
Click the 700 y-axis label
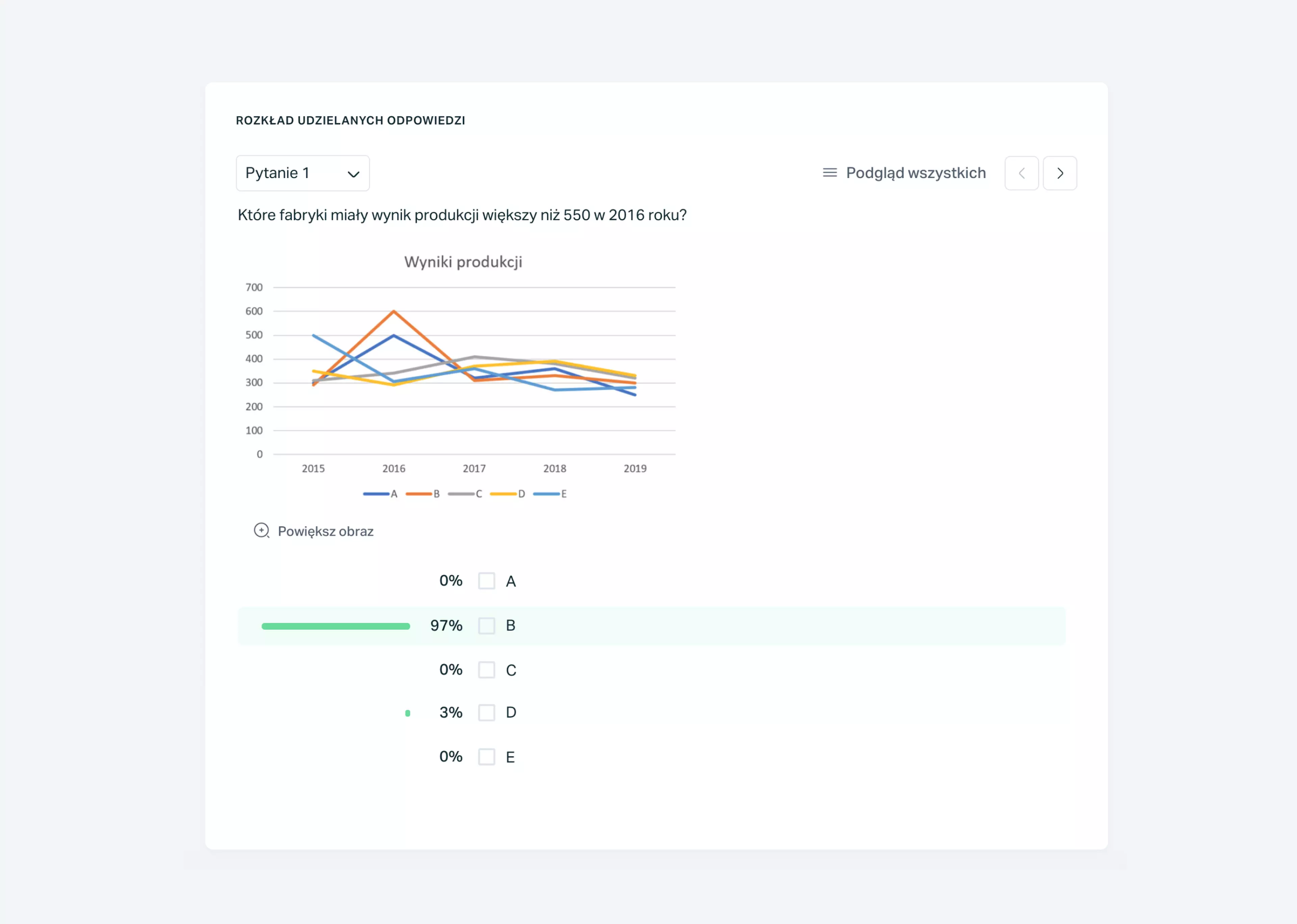pos(254,287)
